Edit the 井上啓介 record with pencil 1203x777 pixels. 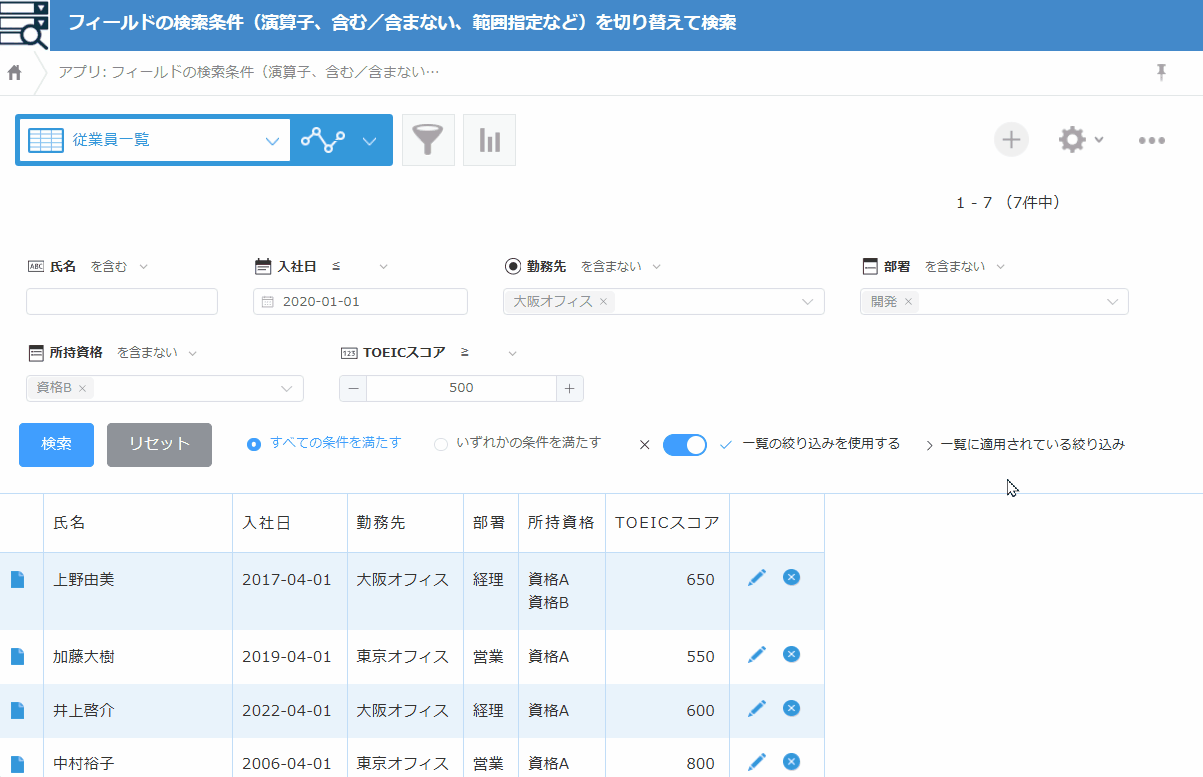[x=757, y=708]
